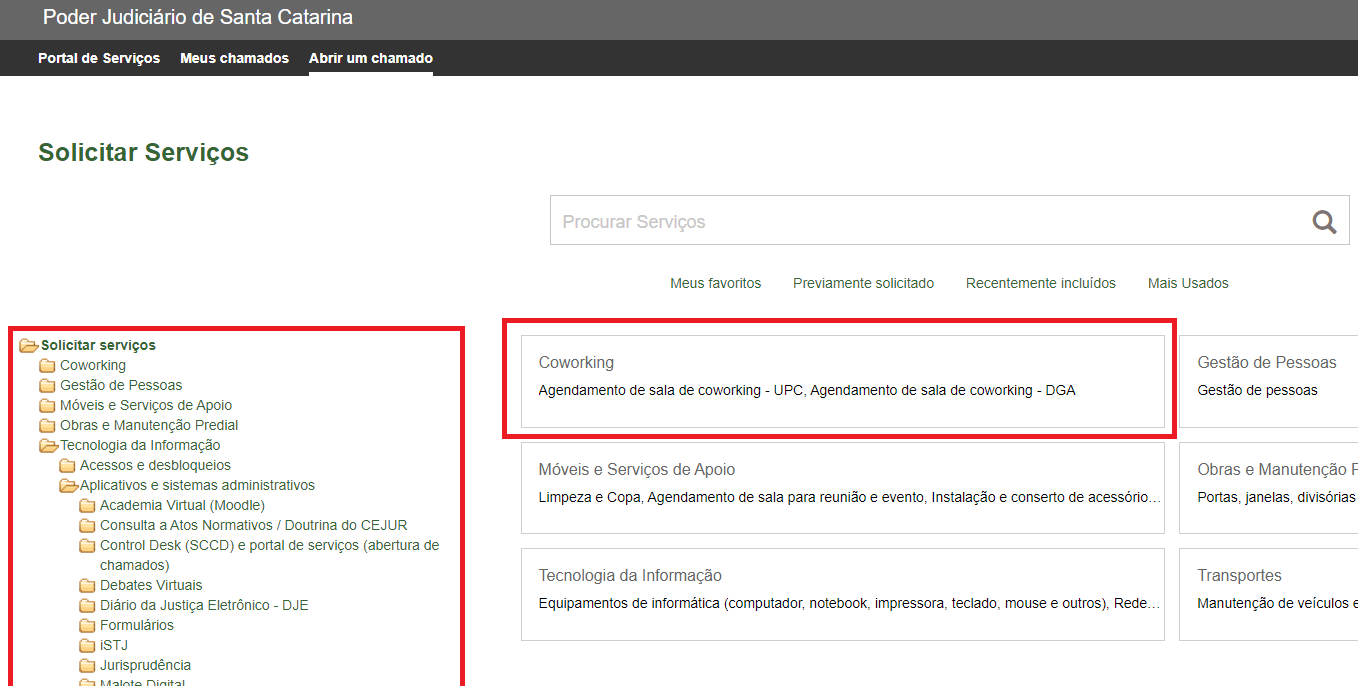
Task: Select Coworking in the tree
Action: coord(93,365)
